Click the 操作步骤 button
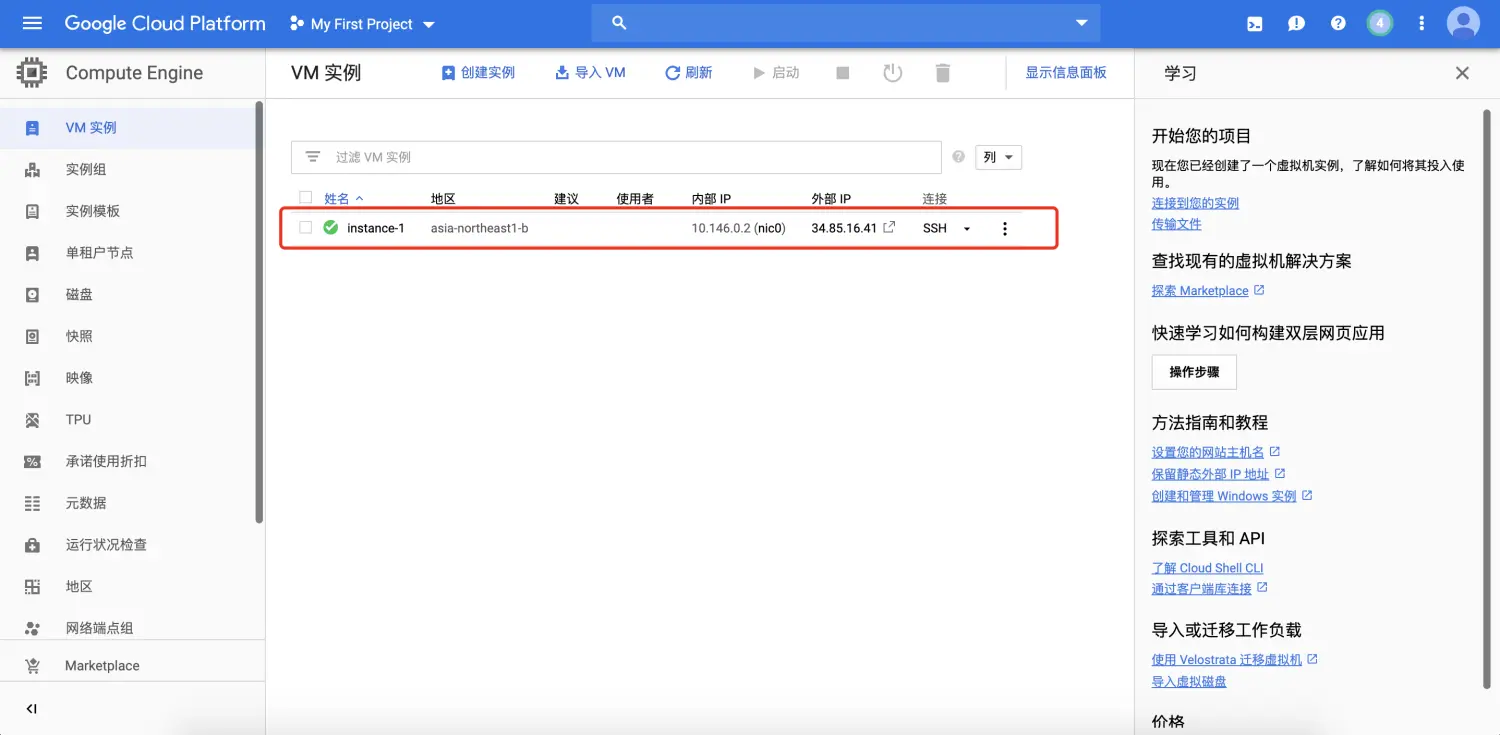This screenshot has height=735, width=1500. 1194,372
